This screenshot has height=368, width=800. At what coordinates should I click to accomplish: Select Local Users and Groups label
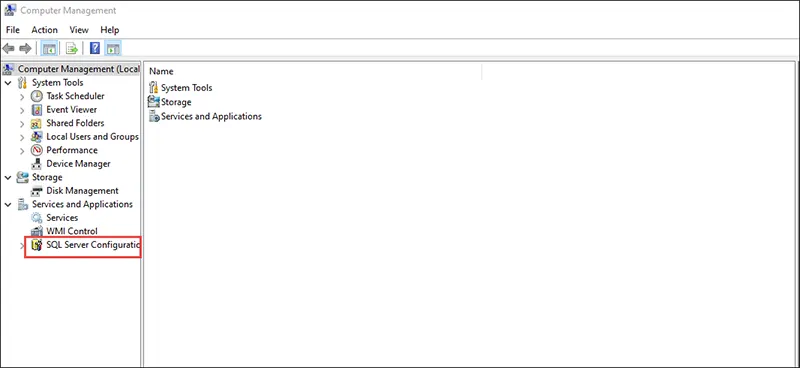click(92, 136)
